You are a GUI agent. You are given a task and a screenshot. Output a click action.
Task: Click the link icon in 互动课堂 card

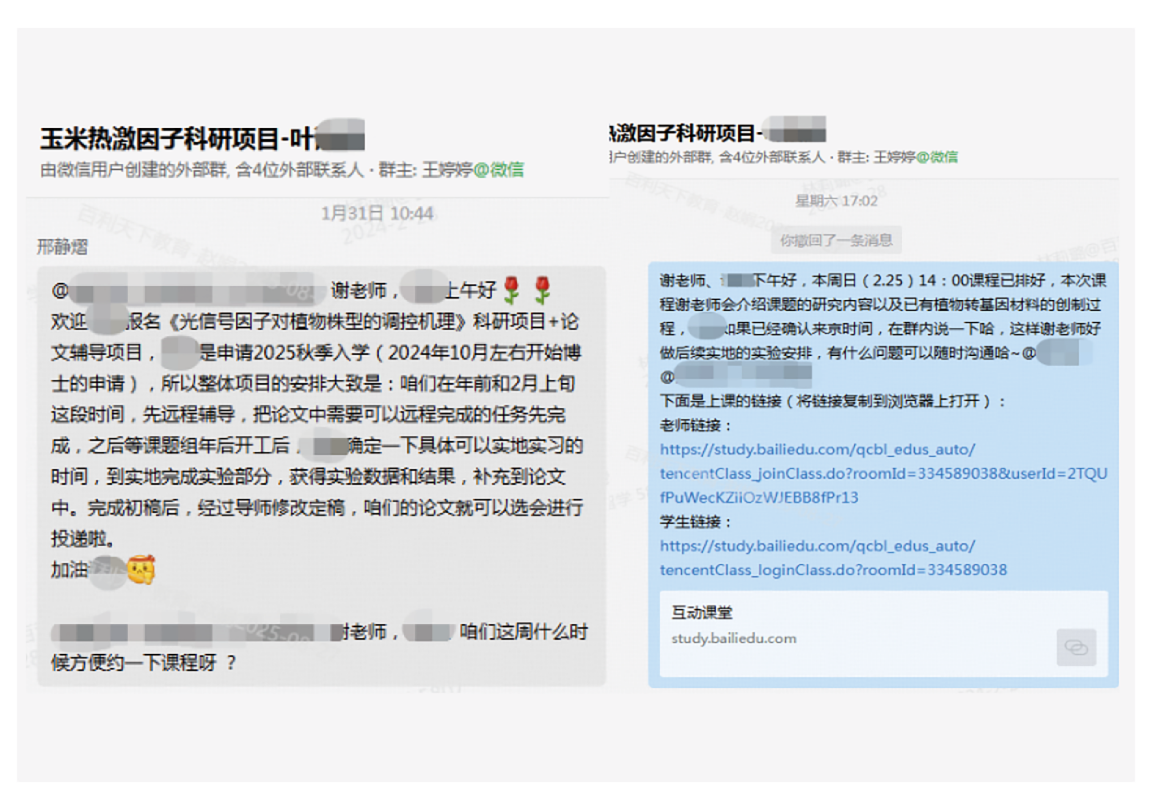point(1076,648)
